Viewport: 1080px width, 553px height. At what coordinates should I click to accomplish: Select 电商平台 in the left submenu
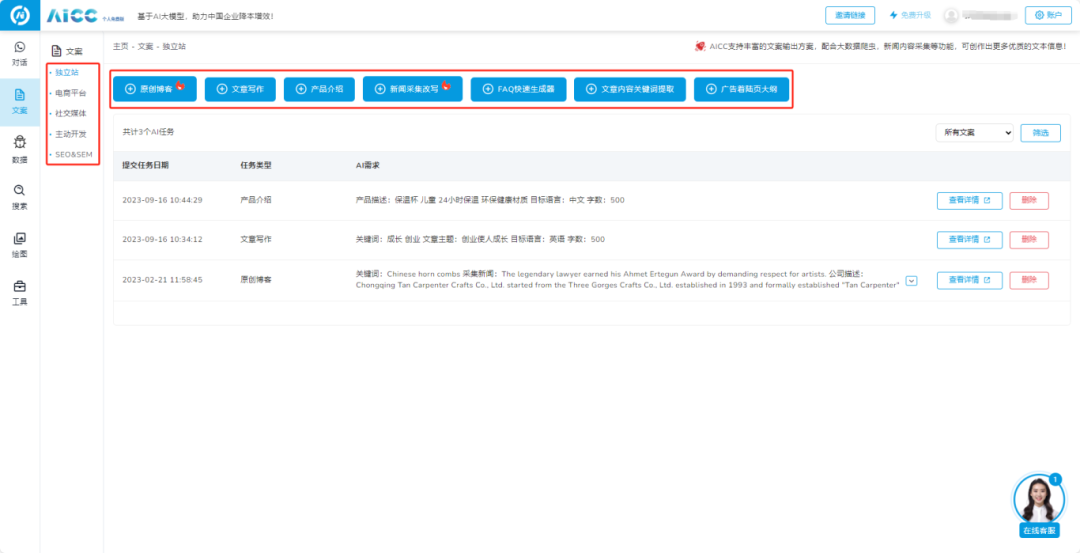click(70, 93)
